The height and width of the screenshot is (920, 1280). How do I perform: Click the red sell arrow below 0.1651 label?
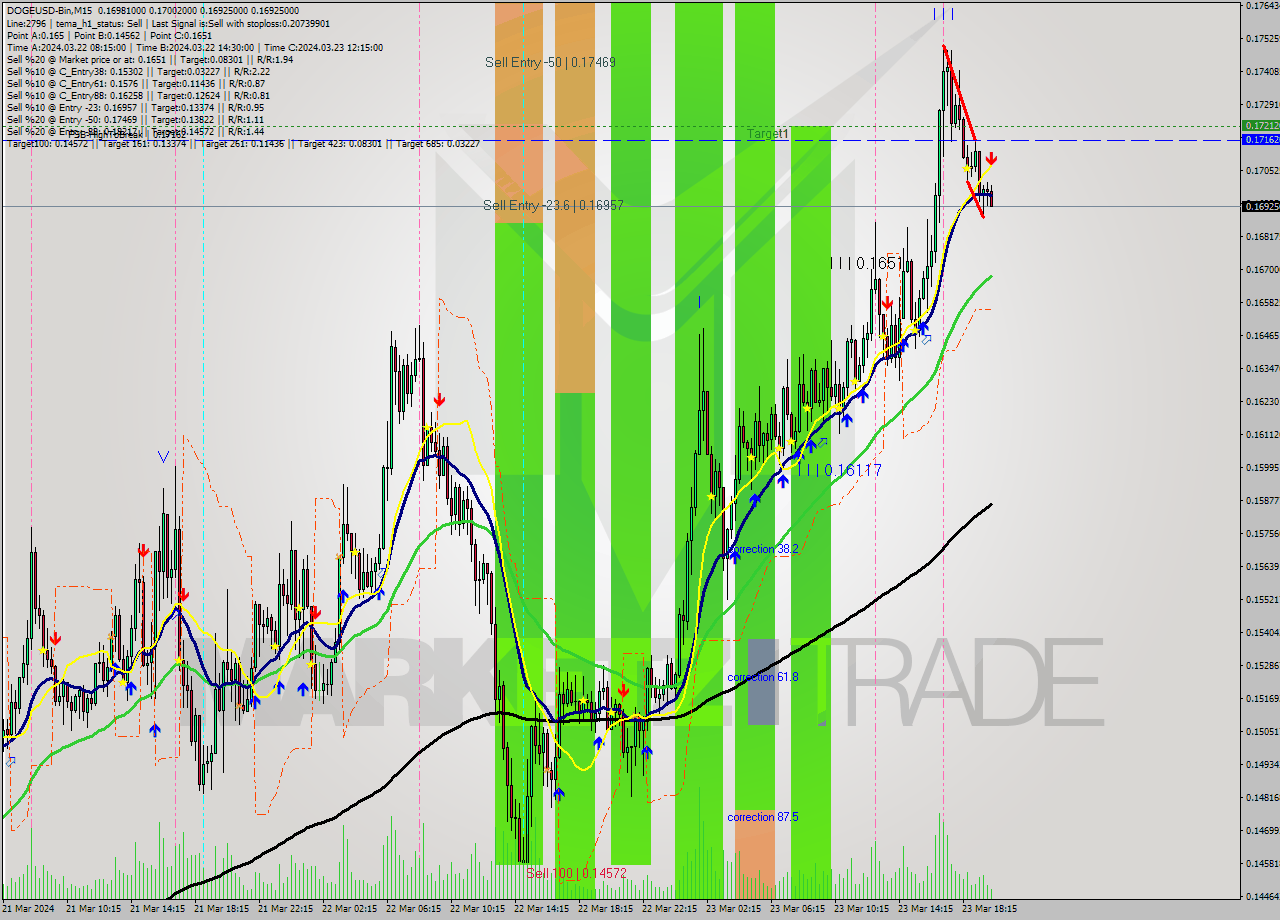tap(887, 302)
